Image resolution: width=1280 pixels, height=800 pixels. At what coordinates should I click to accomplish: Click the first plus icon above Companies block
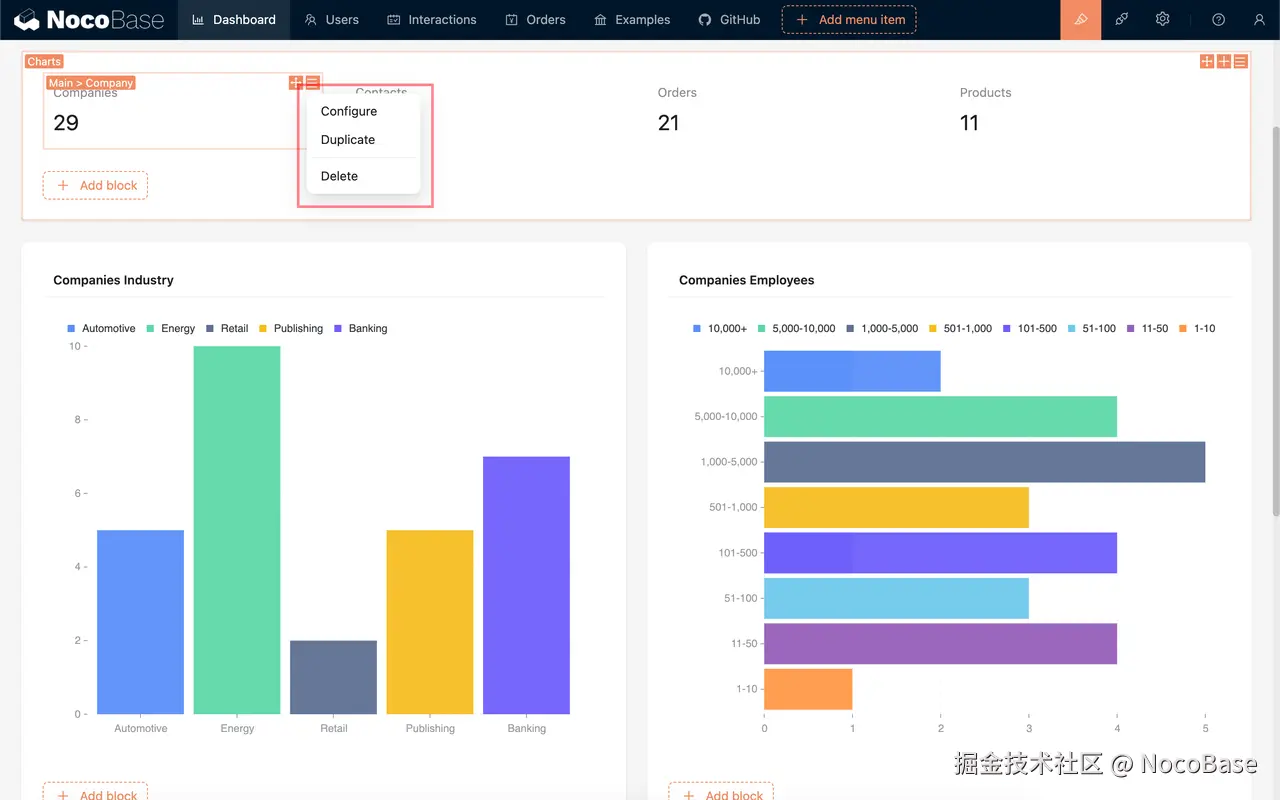coord(296,82)
